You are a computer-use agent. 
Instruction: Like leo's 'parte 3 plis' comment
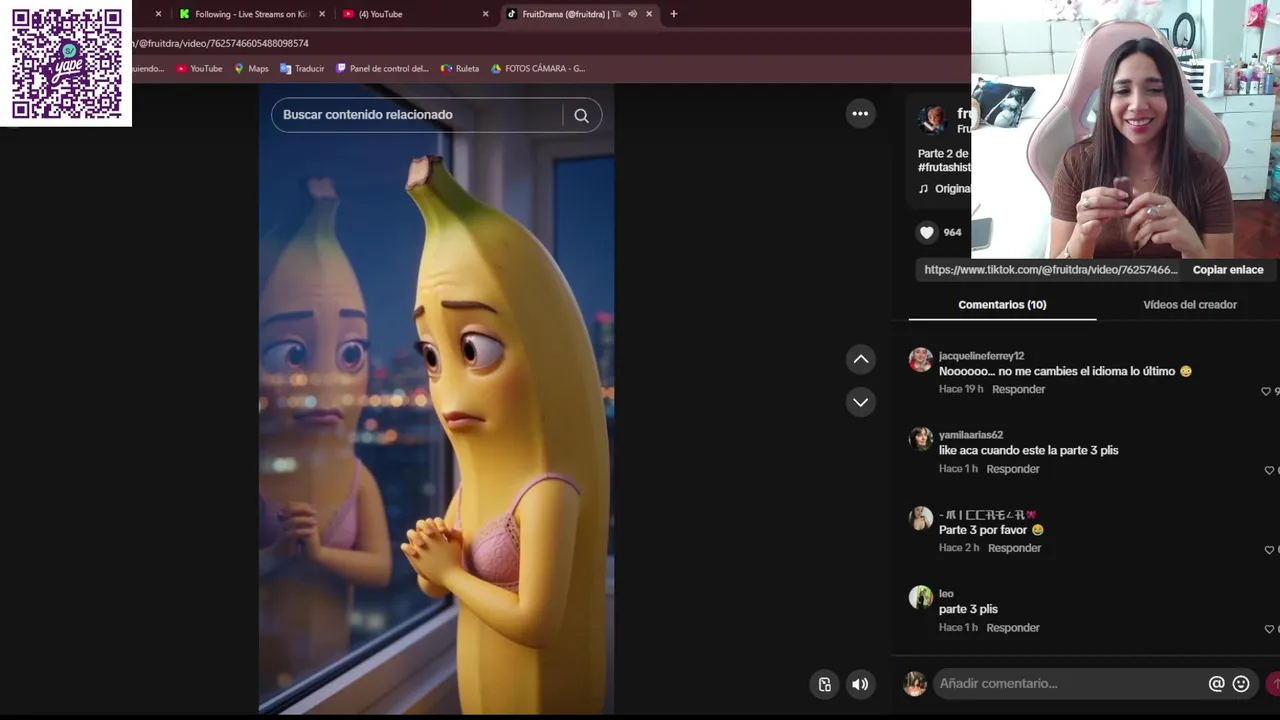pyautogui.click(x=1269, y=629)
